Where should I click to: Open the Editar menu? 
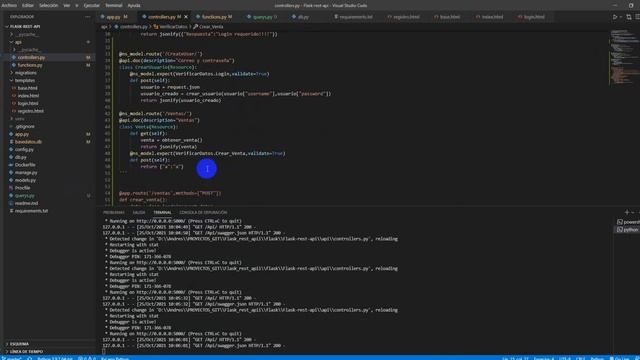(28, 5)
